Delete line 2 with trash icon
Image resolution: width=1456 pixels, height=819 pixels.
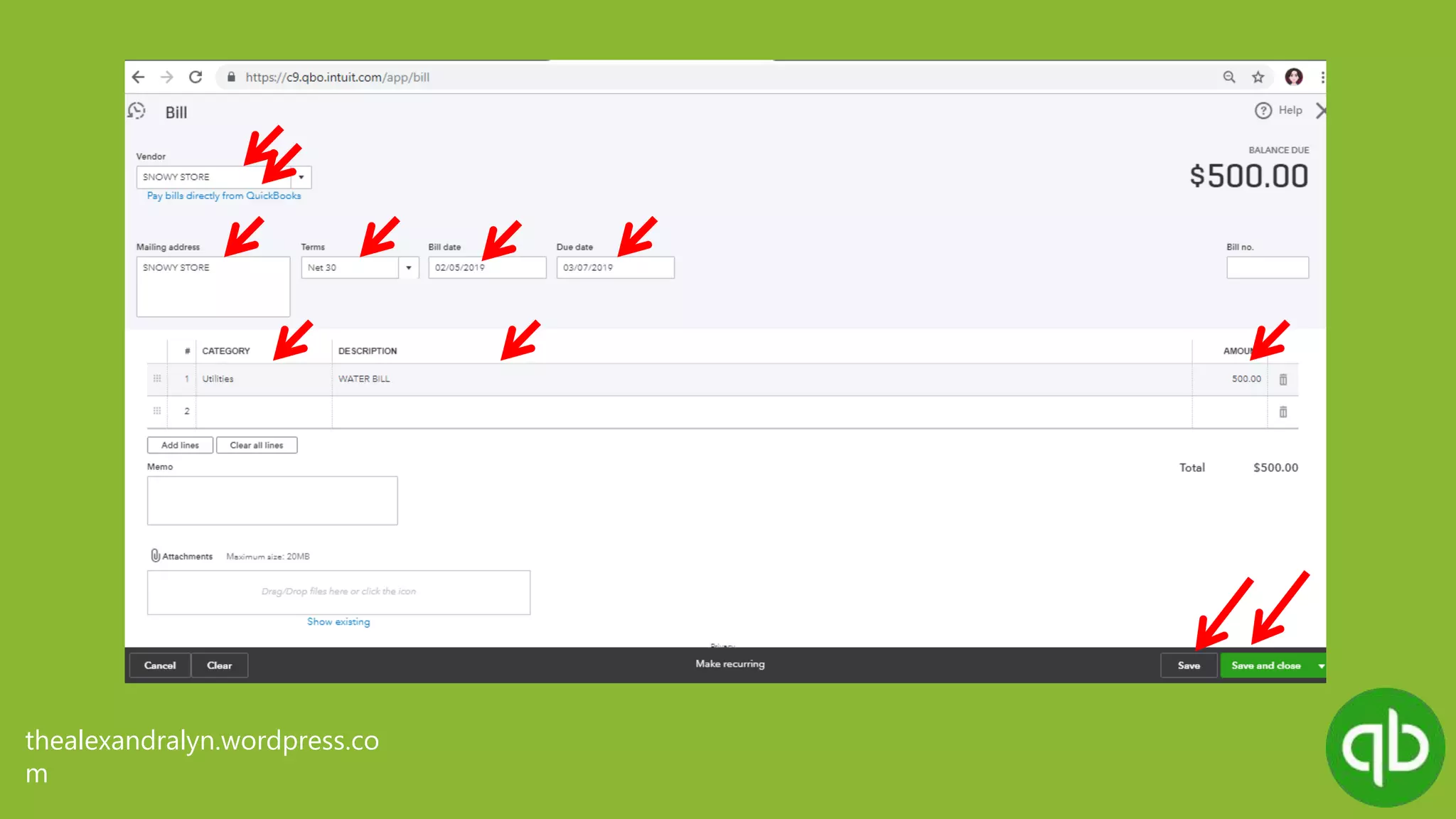coord(1283,412)
